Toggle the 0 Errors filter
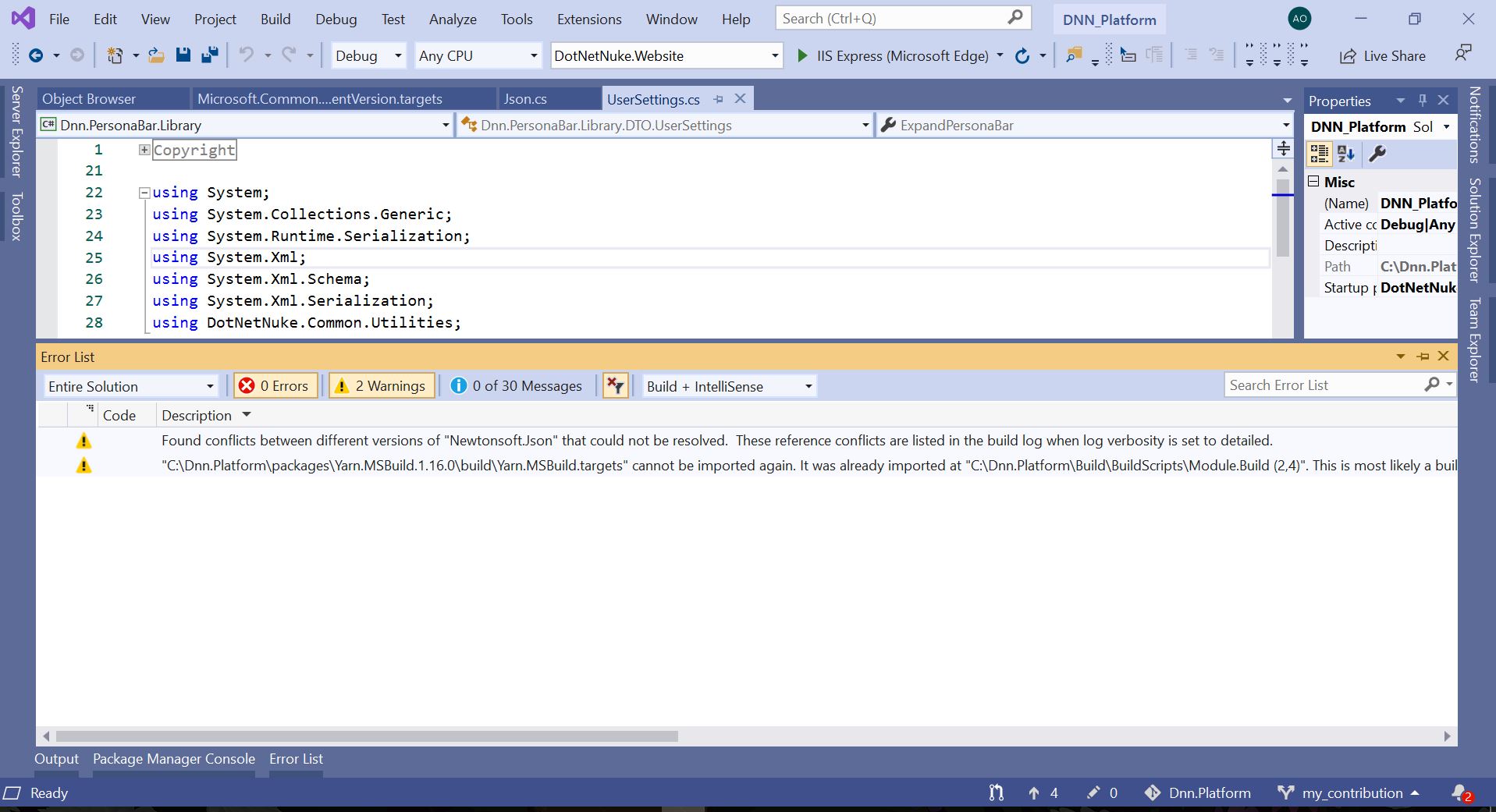This screenshot has height=812, width=1496. click(x=274, y=385)
